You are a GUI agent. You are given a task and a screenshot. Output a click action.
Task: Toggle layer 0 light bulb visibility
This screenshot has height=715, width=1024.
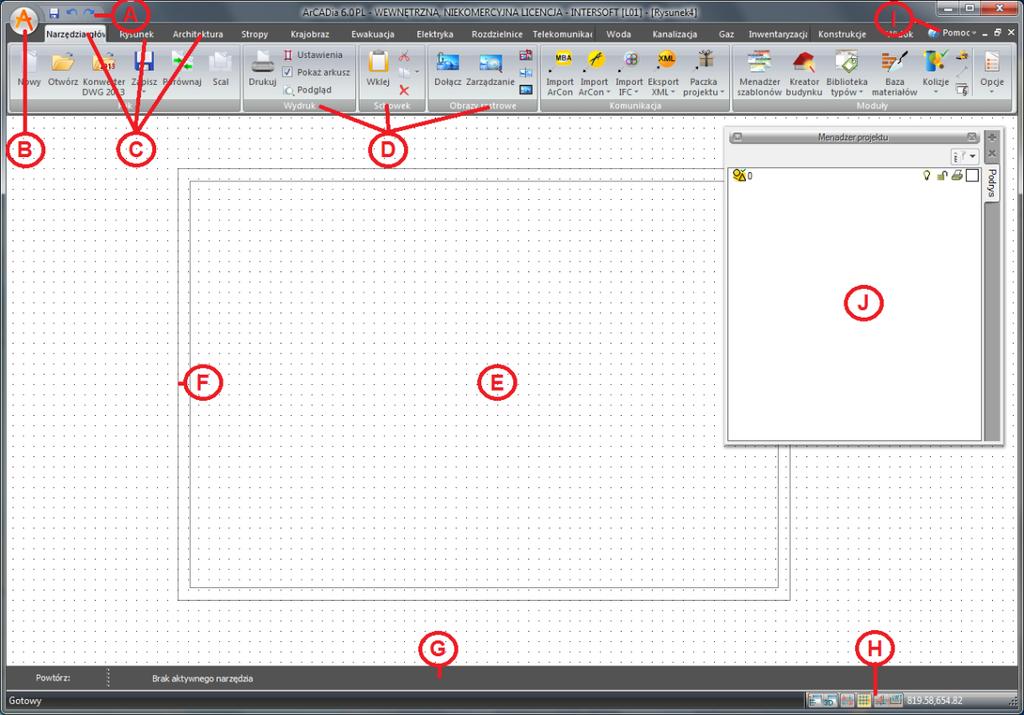pyautogui.click(x=926, y=175)
